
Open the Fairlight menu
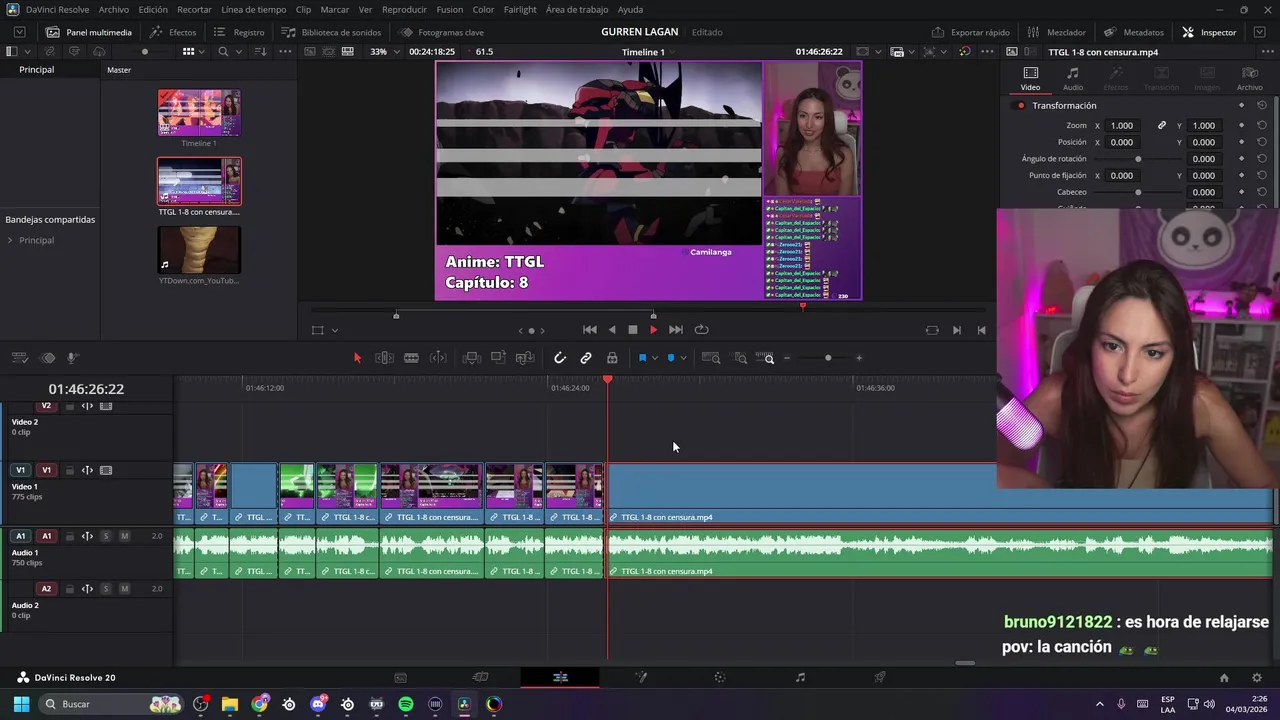(520, 9)
